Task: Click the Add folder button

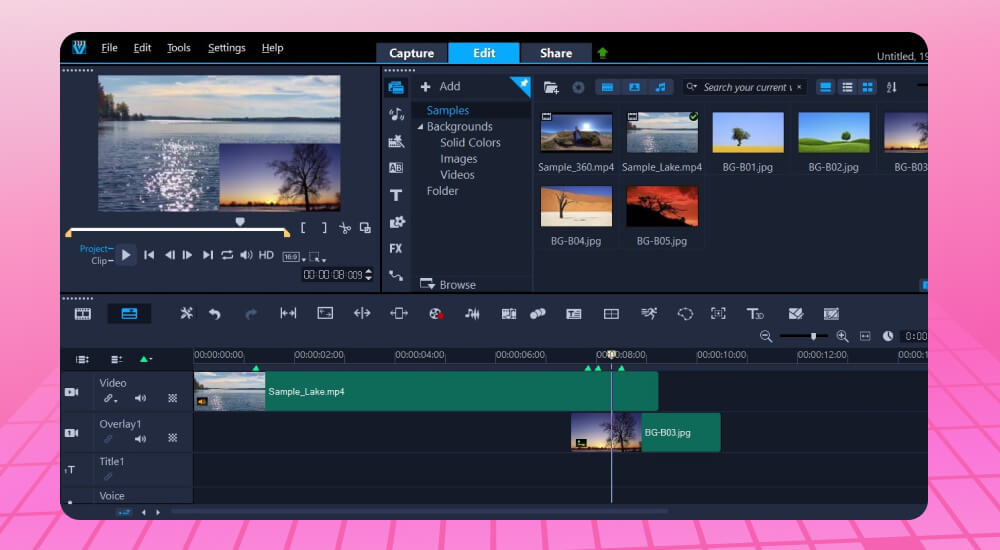Action: (x=440, y=86)
